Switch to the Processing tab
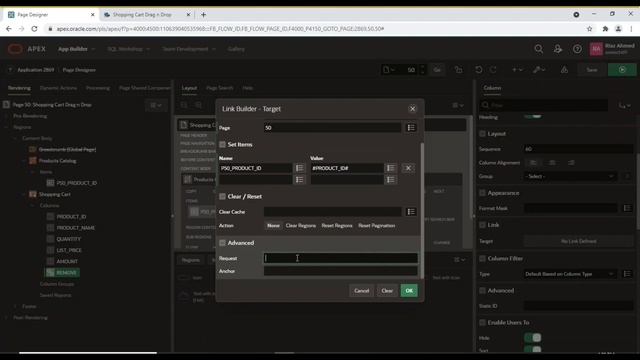This screenshot has height=360, width=640. [x=98, y=88]
